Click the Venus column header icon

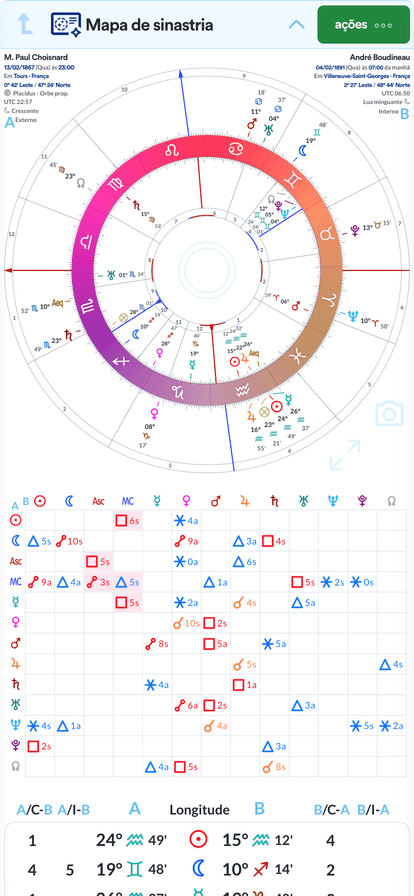click(x=186, y=501)
